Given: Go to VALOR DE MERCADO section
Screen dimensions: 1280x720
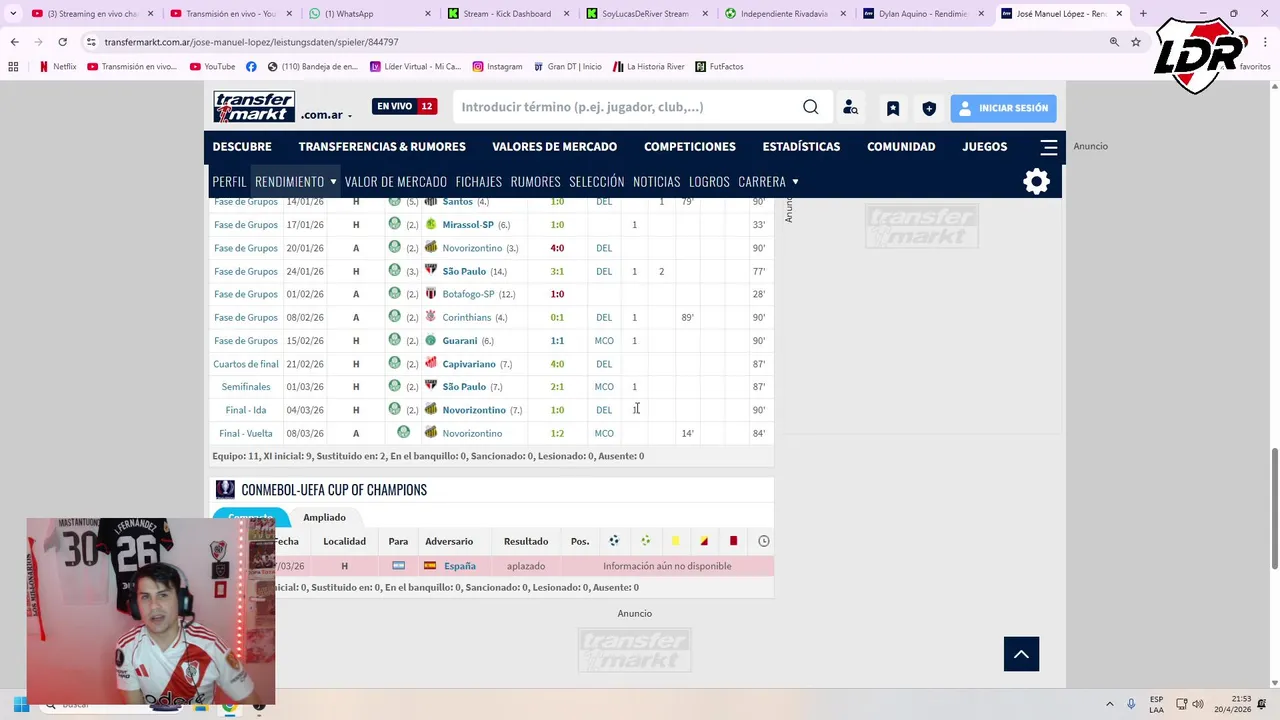Looking at the screenshot, I should tap(396, 182).
